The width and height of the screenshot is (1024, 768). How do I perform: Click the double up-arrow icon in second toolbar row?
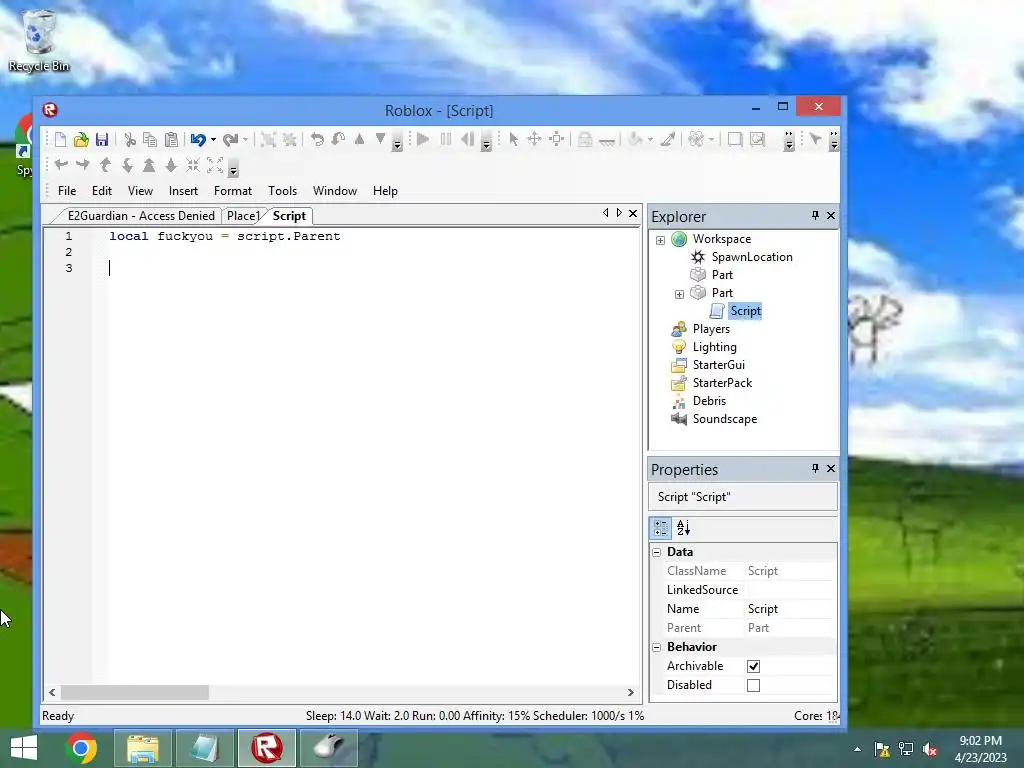coord(149,165)
